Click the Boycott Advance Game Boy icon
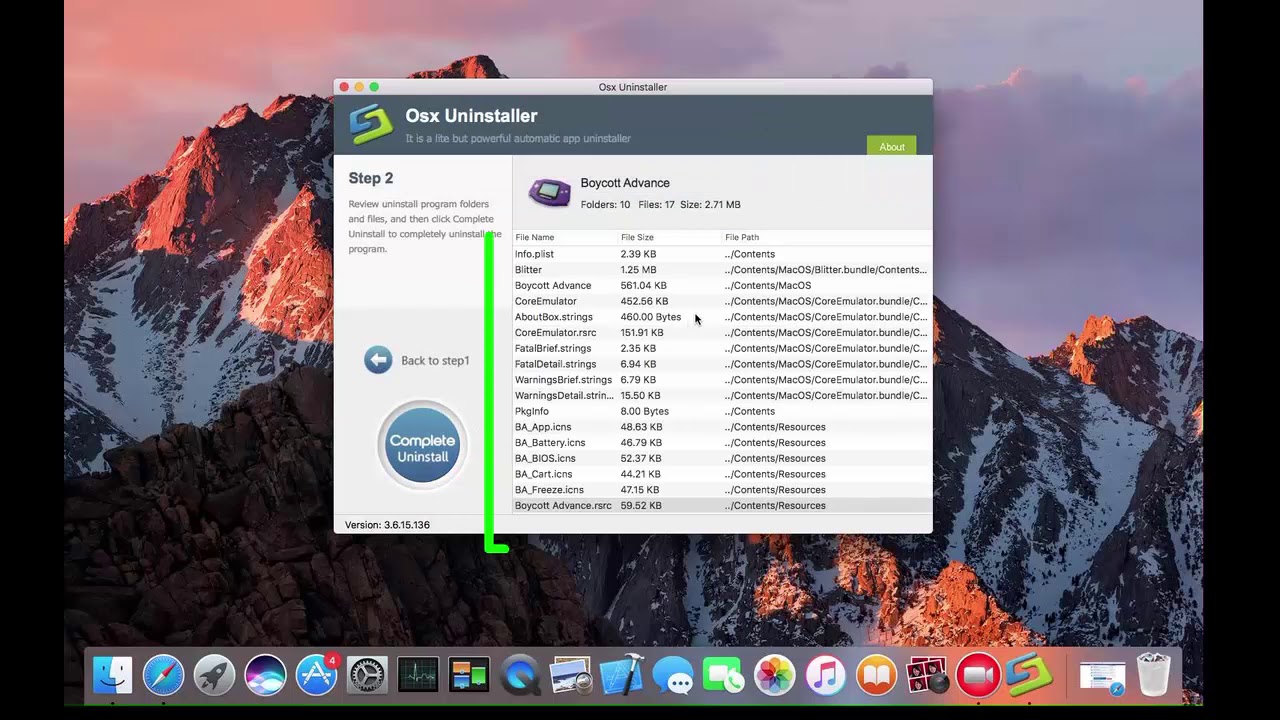The image size is (1280, 720). pyautogui.click(x=549, y=191)
